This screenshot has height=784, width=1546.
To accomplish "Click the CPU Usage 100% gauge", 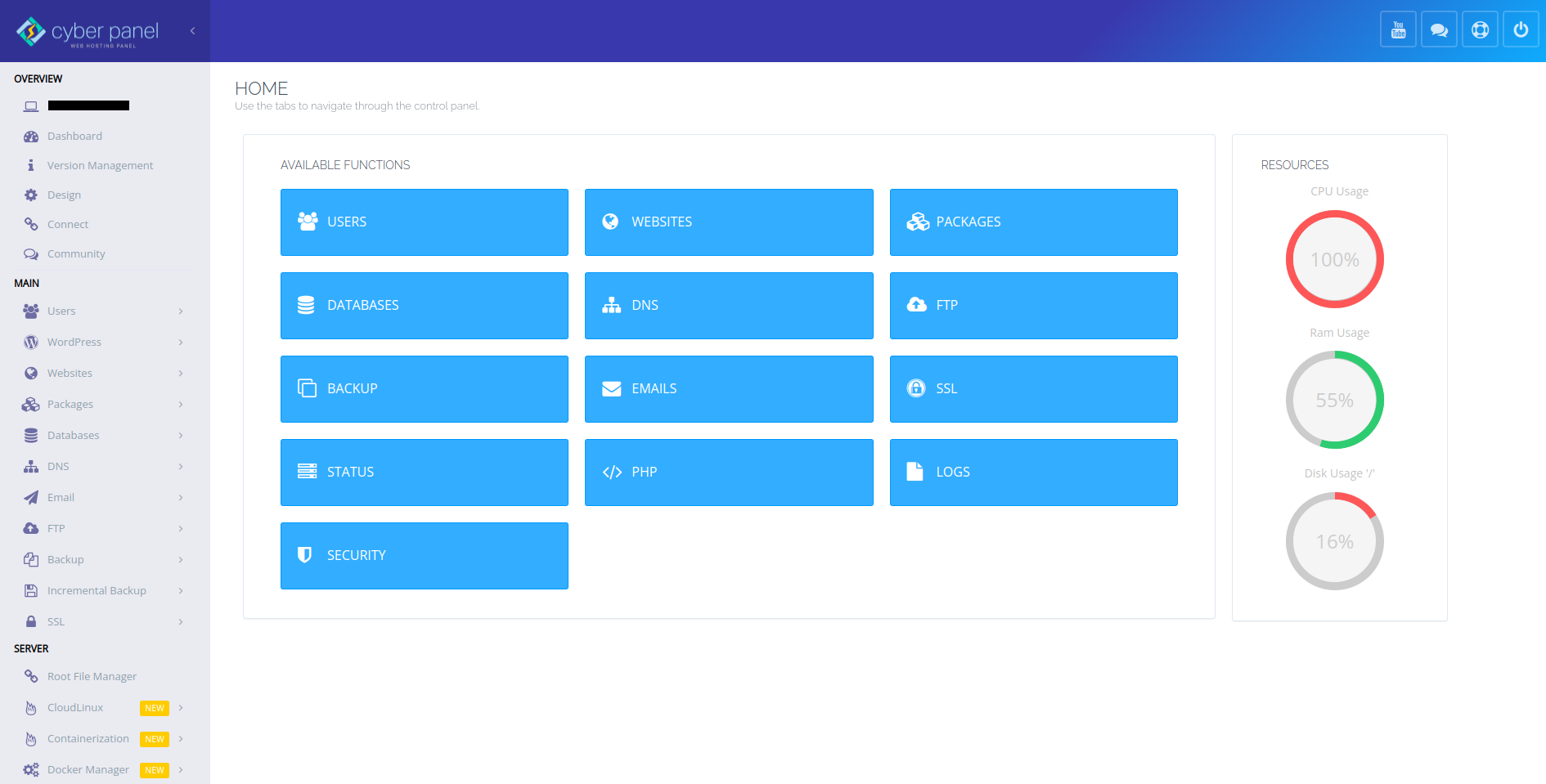I will point(1334,259).
